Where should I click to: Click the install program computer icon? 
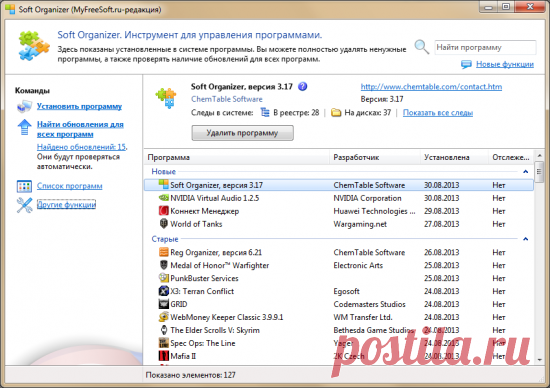point(24,106)
